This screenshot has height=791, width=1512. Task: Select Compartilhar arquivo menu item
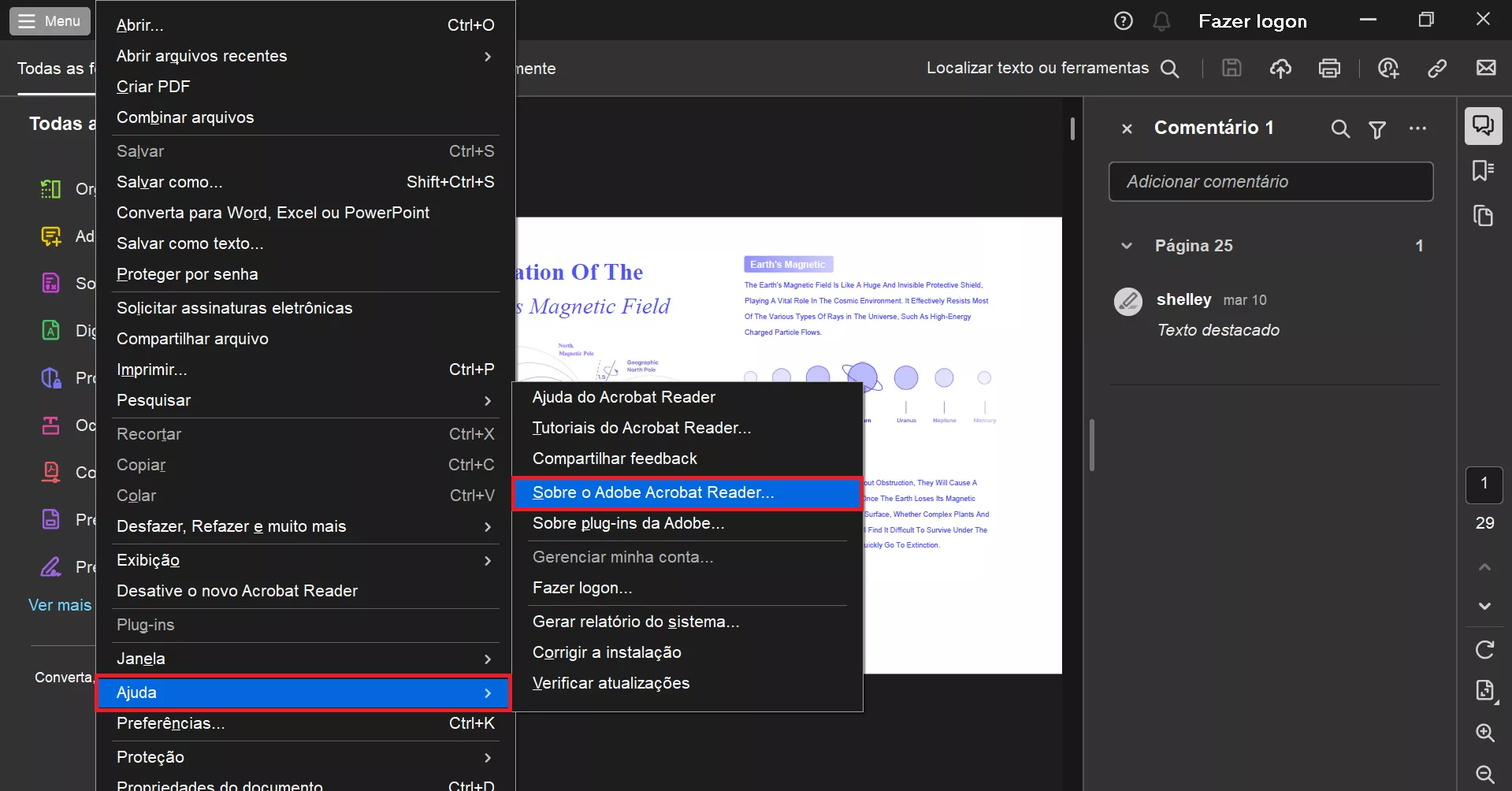(304, 339)
